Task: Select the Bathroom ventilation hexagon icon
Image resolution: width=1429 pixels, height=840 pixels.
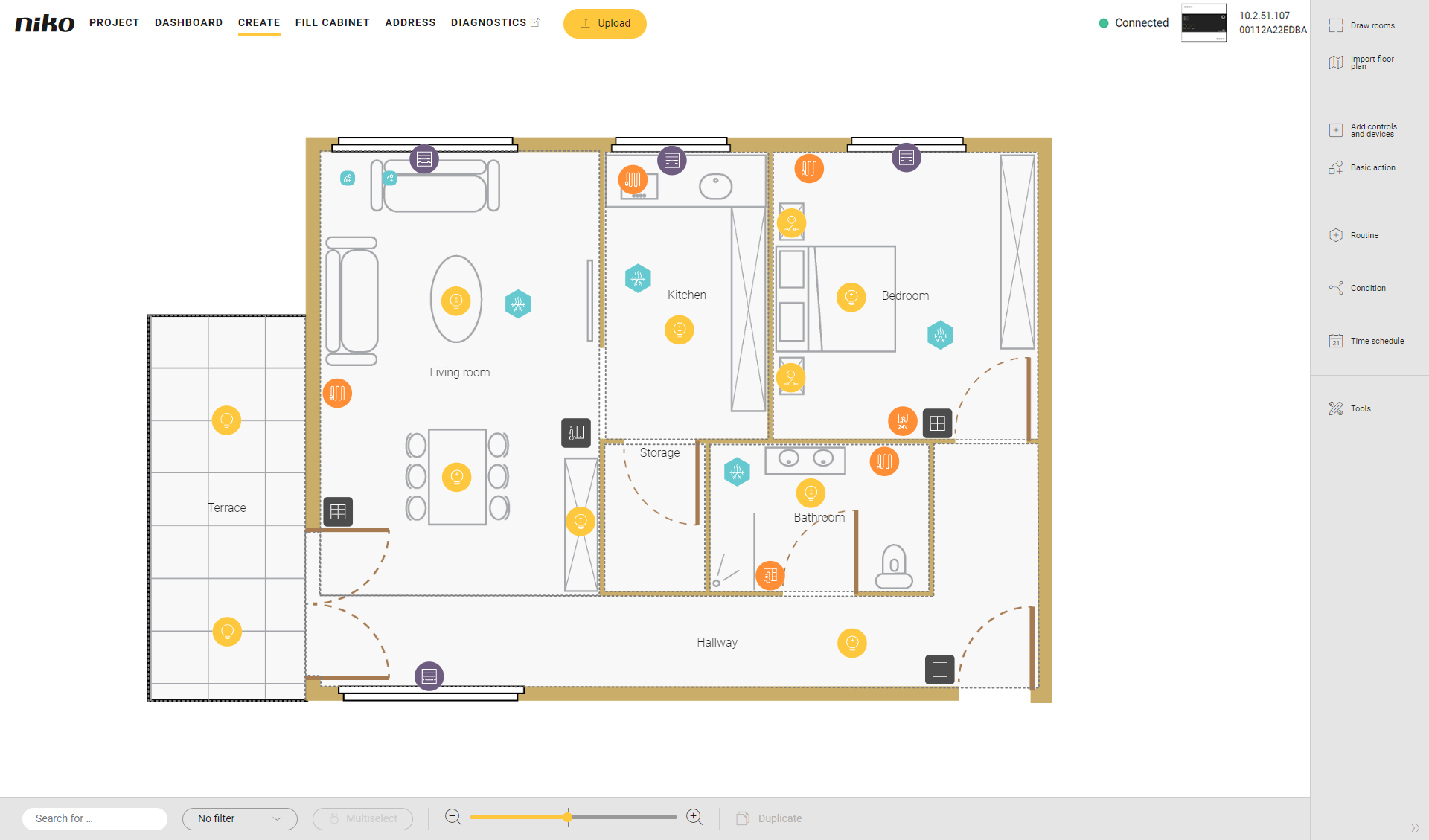Action: pyautogui.click(x=737, y=472)
